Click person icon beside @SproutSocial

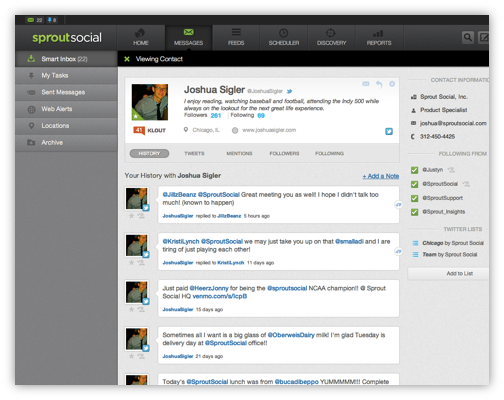466,184
